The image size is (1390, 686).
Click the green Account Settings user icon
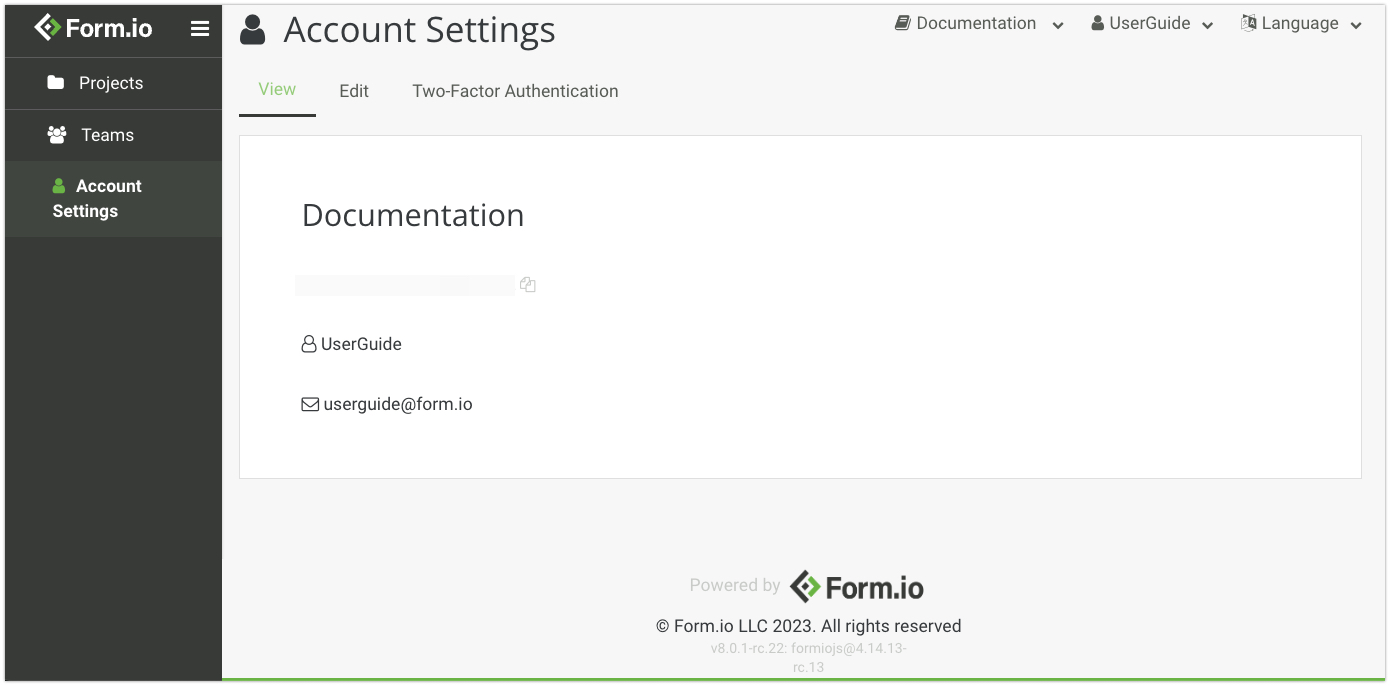pos(59,186)
